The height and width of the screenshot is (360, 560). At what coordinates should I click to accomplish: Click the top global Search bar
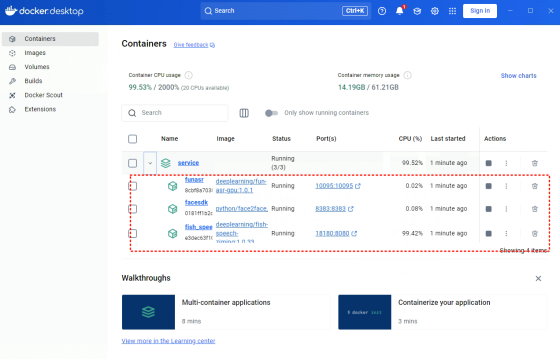pos(286,11)
